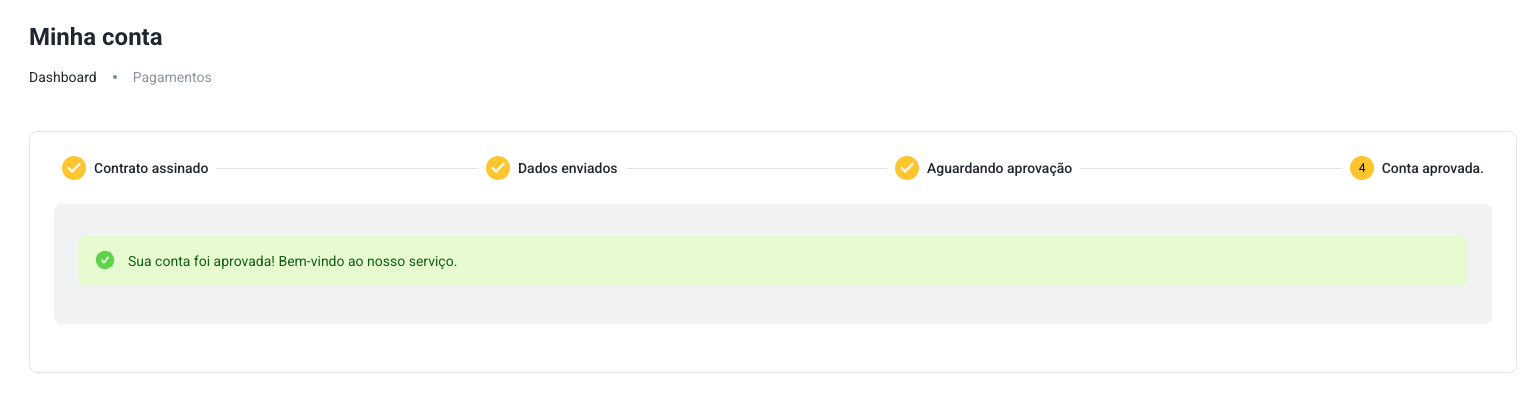Click connector line after 'Dados enviados' step
Screen dimensions: 1540x417
(x=756, y=168)
